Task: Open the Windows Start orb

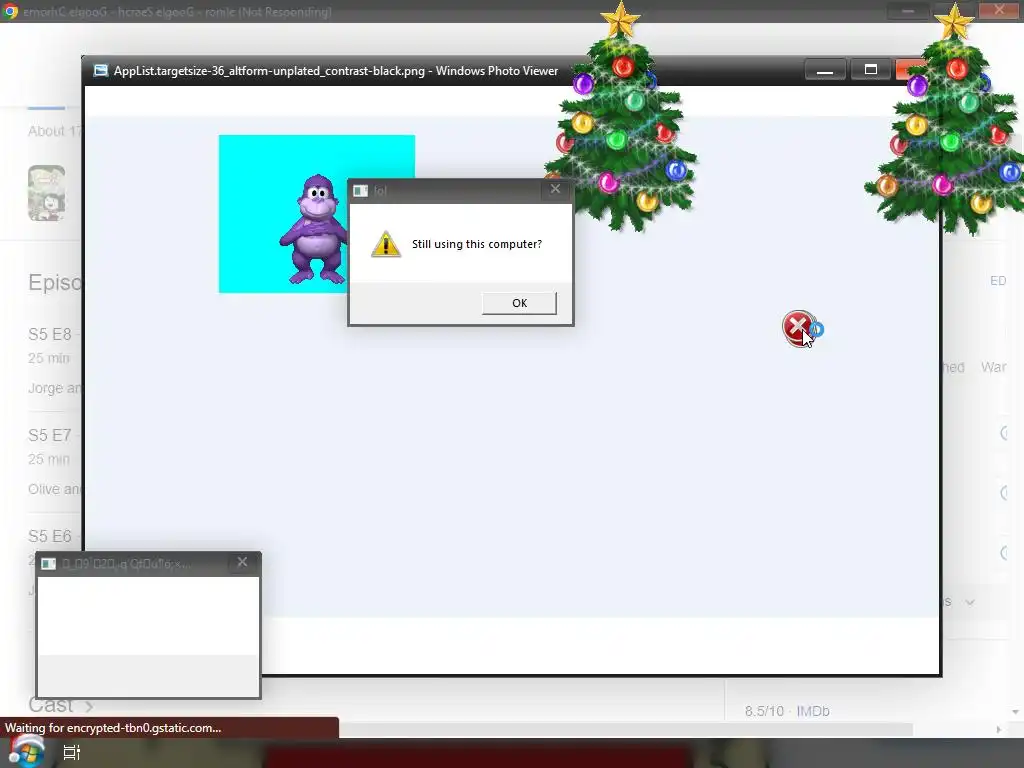Action: click(x=25, y=752)
